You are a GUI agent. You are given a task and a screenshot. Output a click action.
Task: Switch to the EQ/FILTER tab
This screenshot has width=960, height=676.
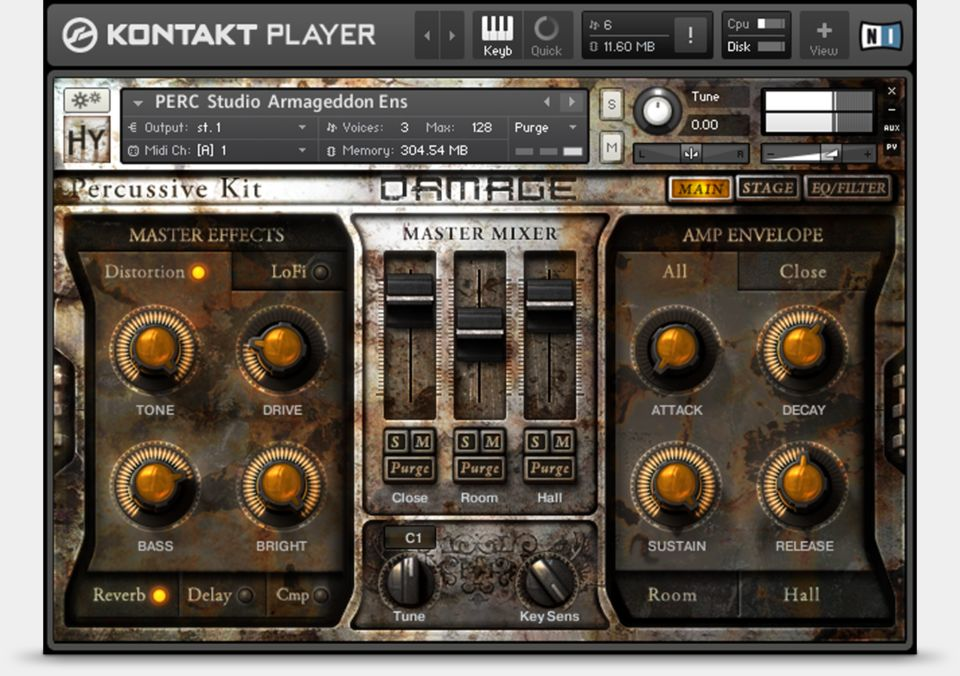(x=847, y=188)
